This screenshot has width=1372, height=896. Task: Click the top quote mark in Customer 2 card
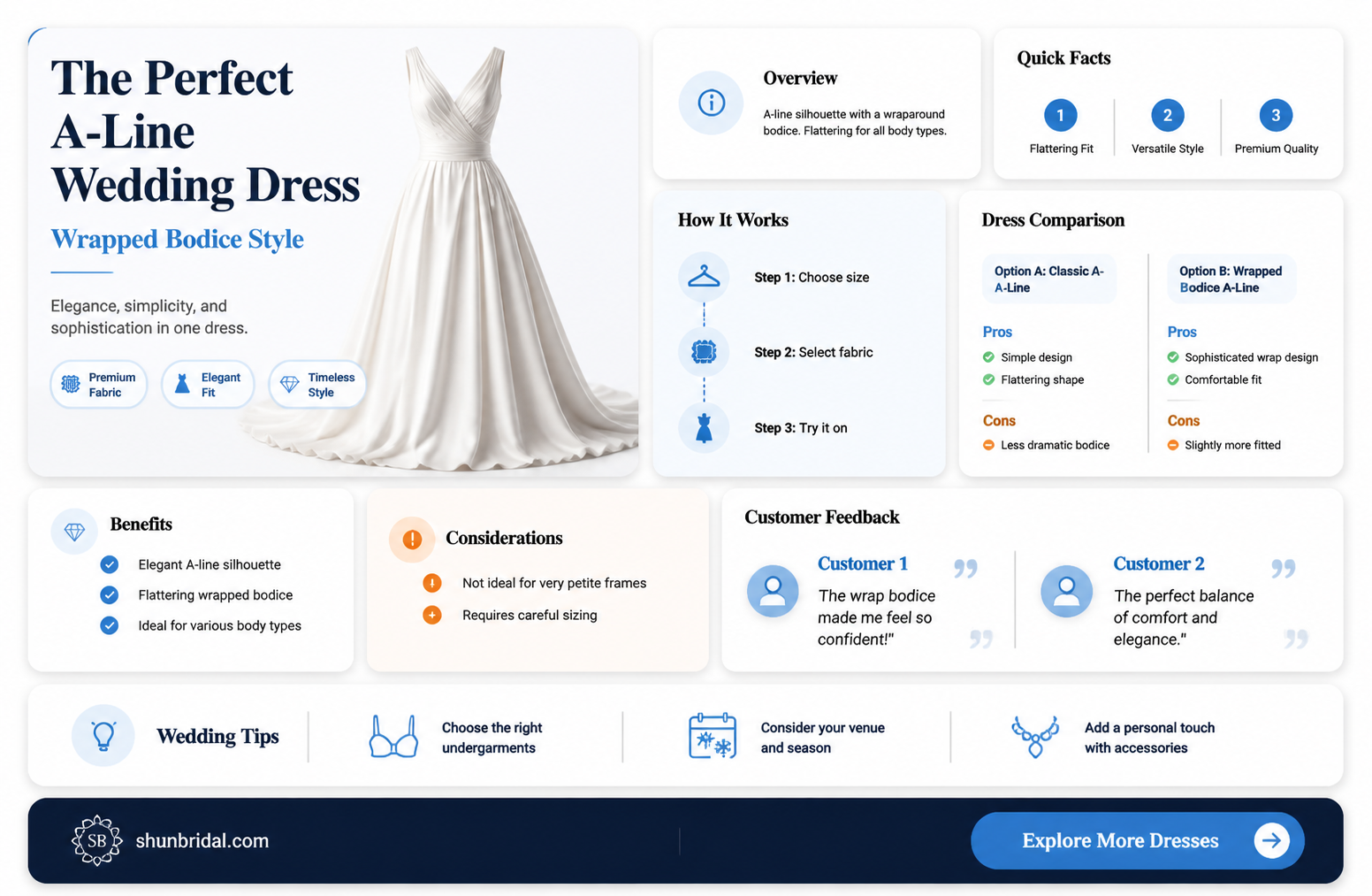(x=1283, y=568)
